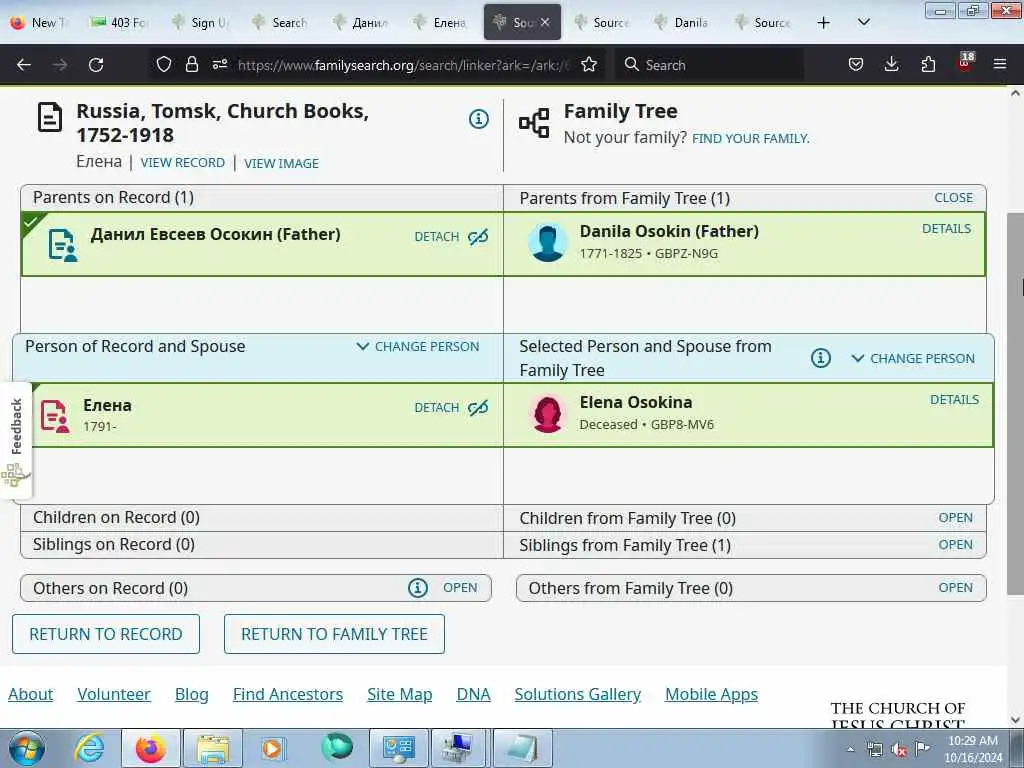Click RETURN TO FAMILY TREE button
This screenshot has width=1024, height=768.
point(334,634)
